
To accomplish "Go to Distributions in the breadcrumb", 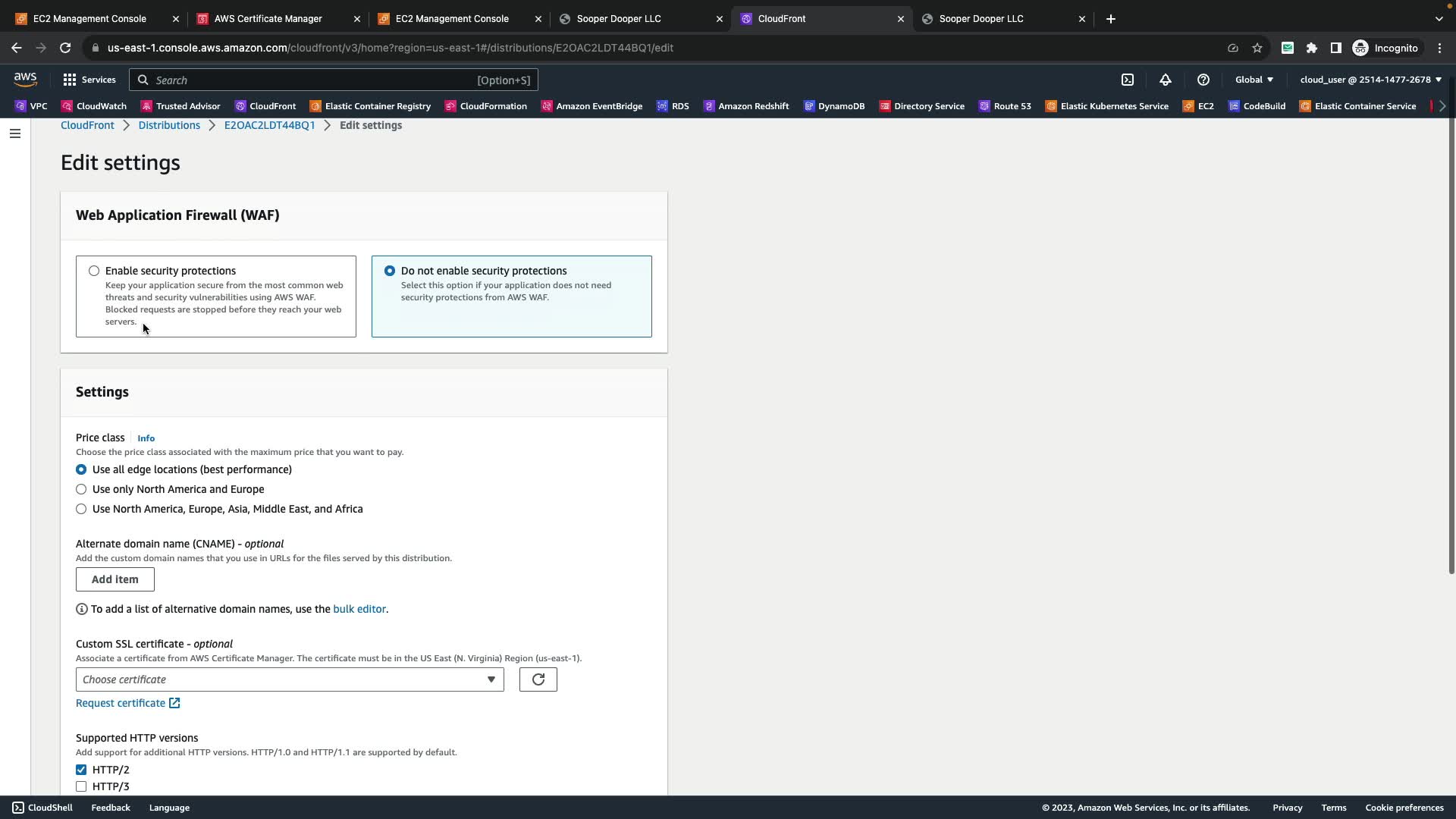I will tap(169, 125).
